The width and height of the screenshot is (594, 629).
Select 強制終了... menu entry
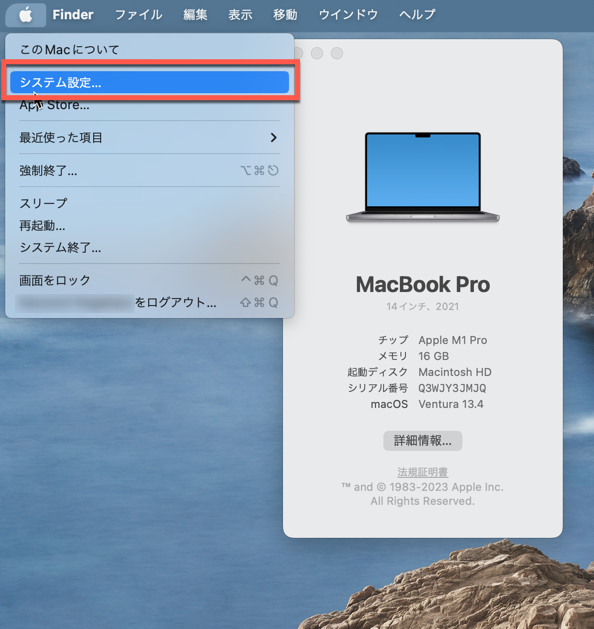tap(150, 170)
